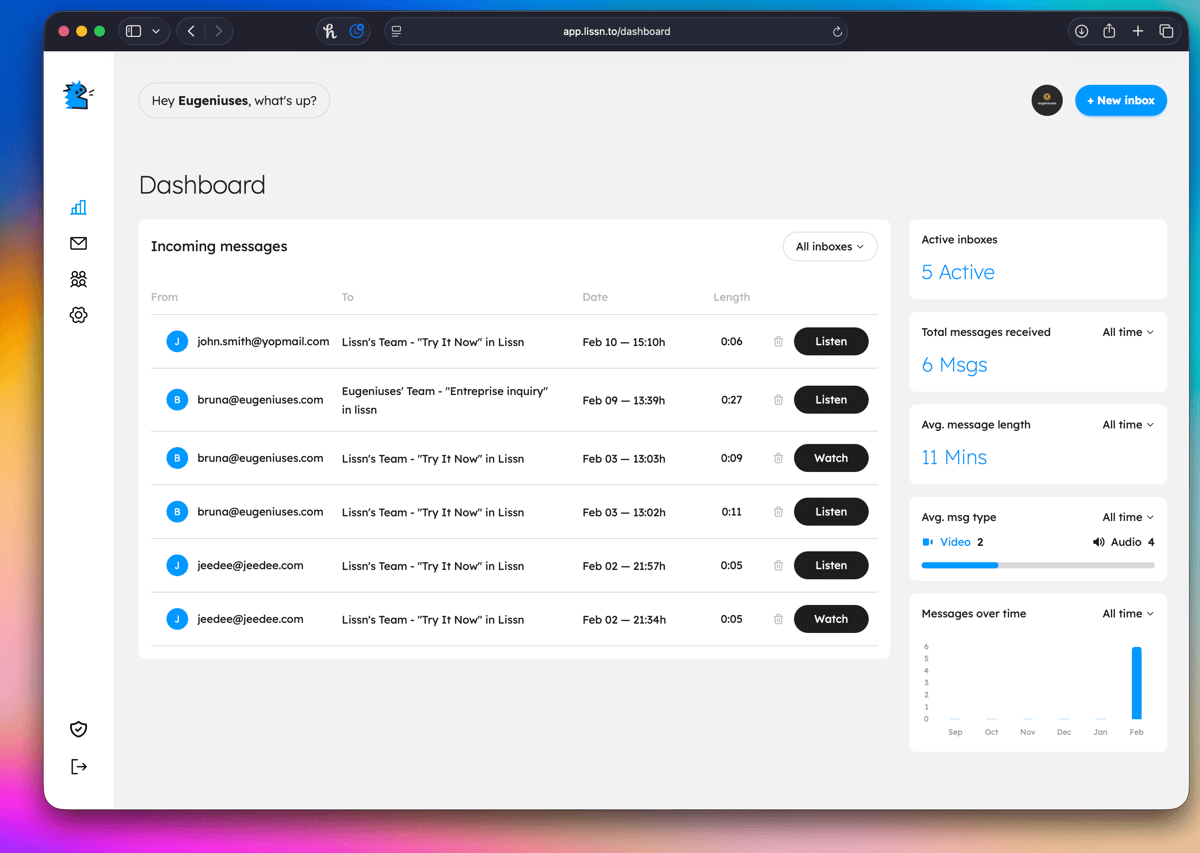Go forward with Safari forward arrow

pyautogui.click(x=219, y=32)
